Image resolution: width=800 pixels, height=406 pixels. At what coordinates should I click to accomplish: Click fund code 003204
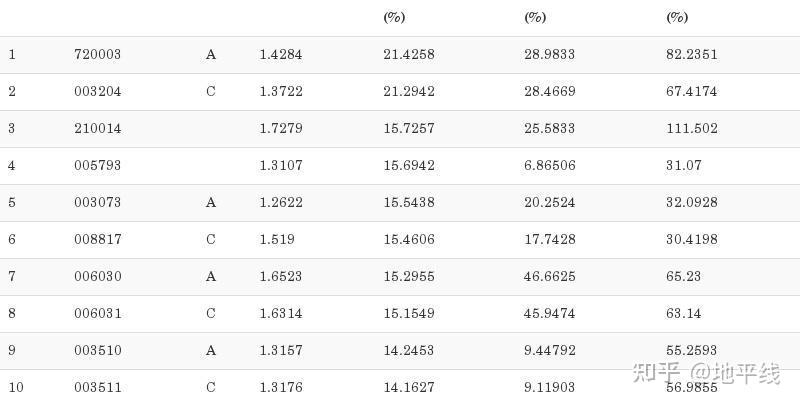[97, 91]
